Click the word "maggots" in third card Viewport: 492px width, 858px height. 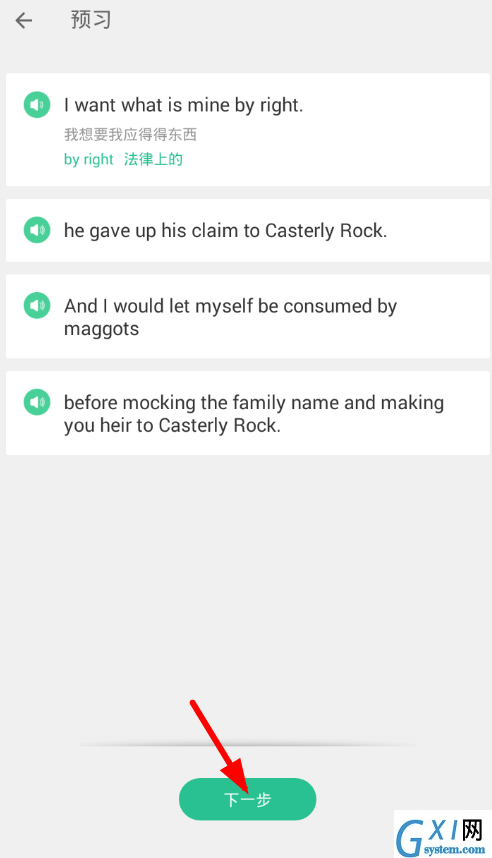(102, 329)
